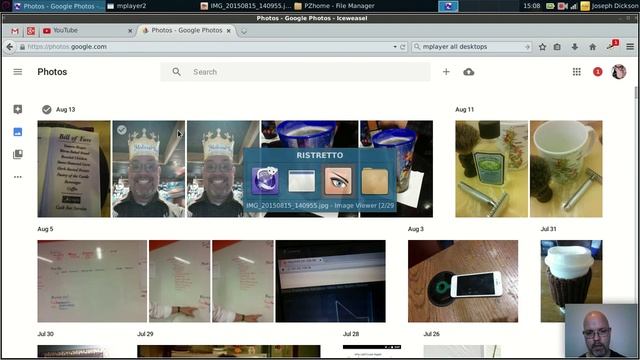Click the Jul 29 date label
Screen dimensions: 640x360
tap(145, 334)
